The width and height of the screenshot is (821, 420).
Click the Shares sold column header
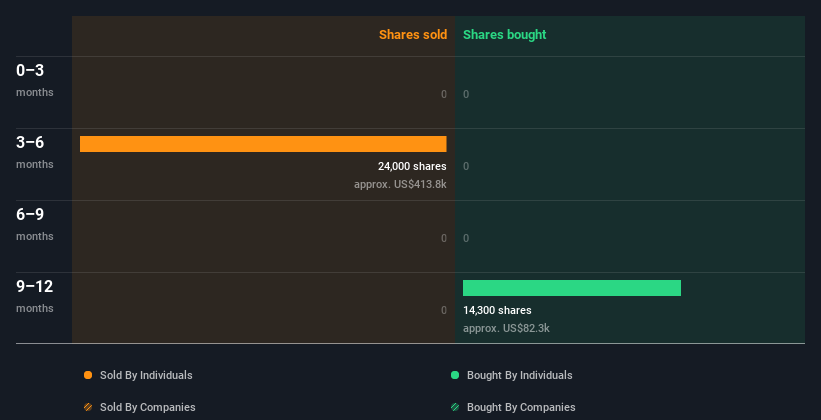(413, 35)
